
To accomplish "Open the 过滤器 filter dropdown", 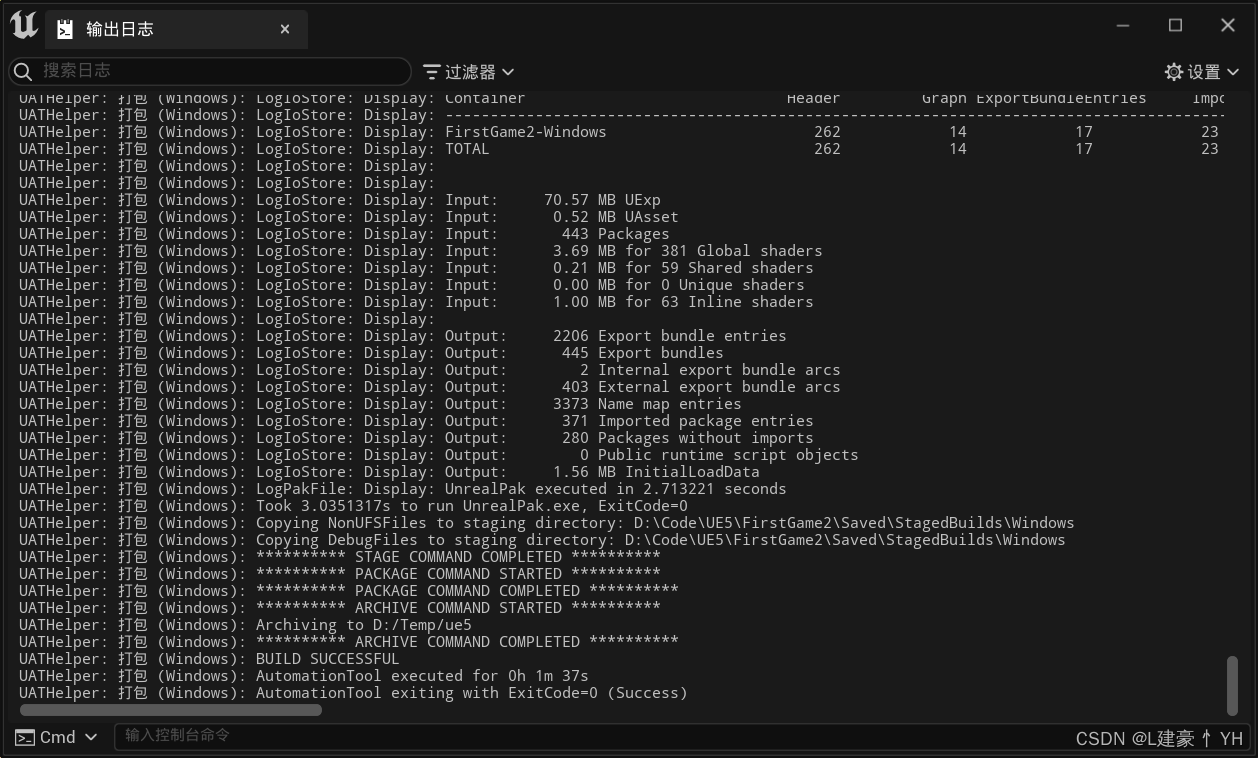I will [468, 72].
